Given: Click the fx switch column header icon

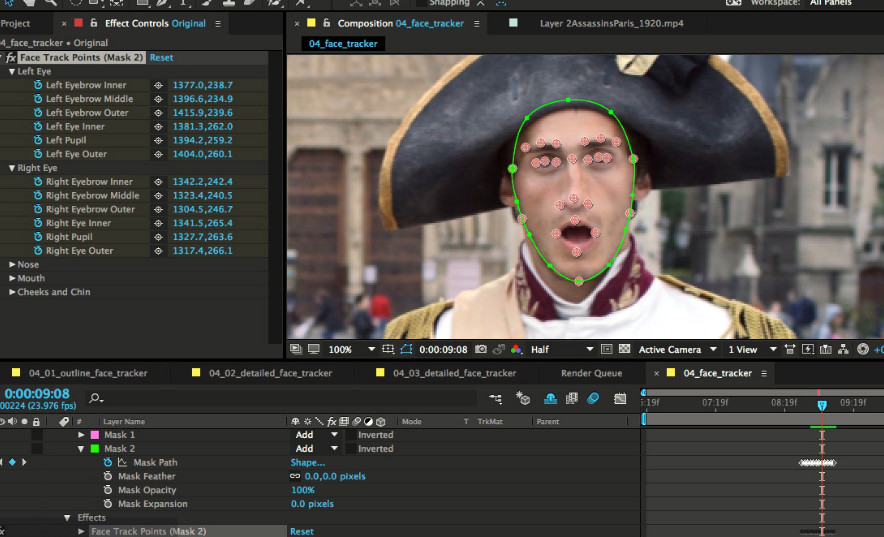Looking at the screenshot, I should point(332,421).
